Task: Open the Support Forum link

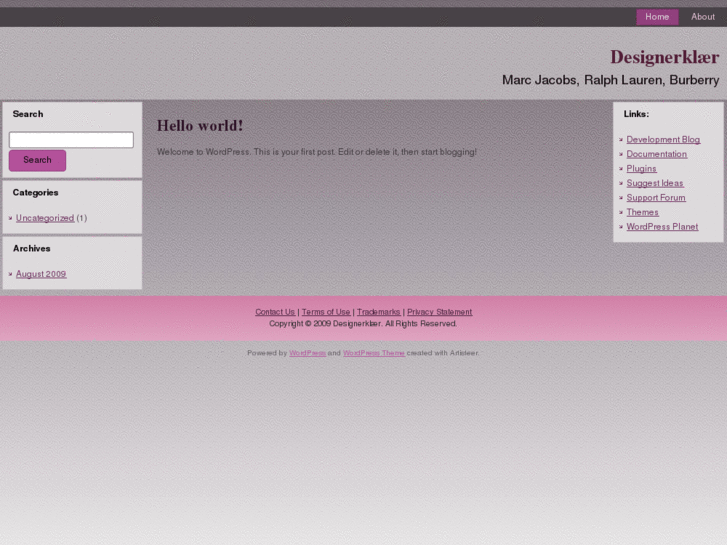Action: point(656,198)
